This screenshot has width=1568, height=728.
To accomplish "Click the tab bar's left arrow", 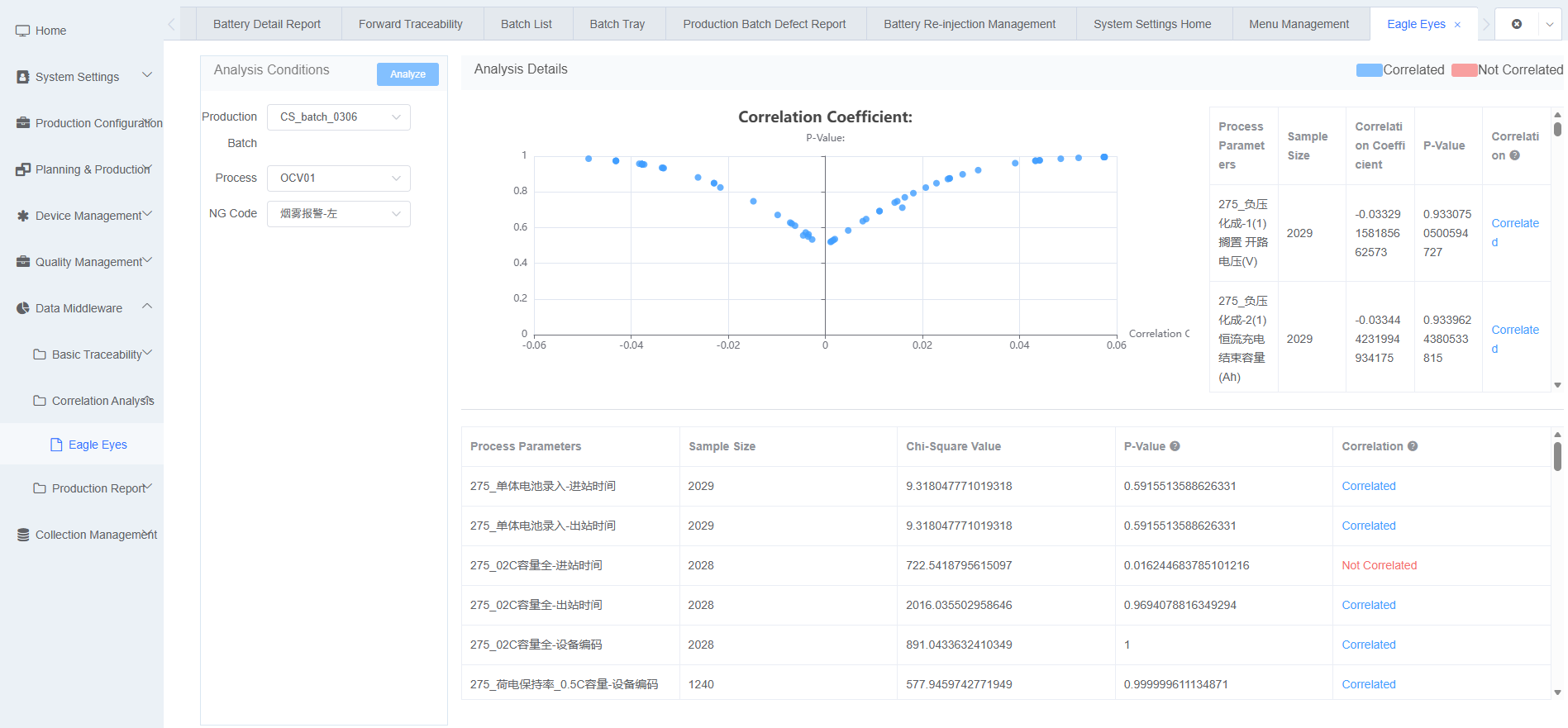I will 172,24.
